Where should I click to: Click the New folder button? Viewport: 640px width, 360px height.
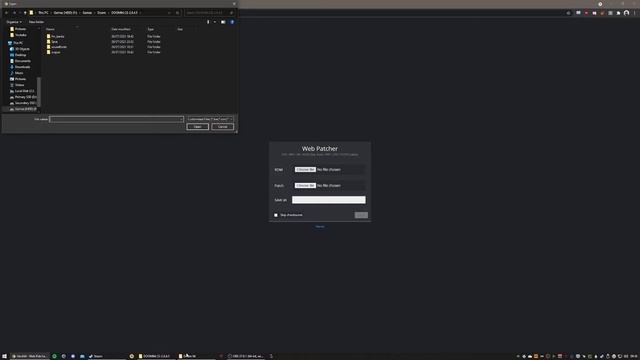point(36,22)
